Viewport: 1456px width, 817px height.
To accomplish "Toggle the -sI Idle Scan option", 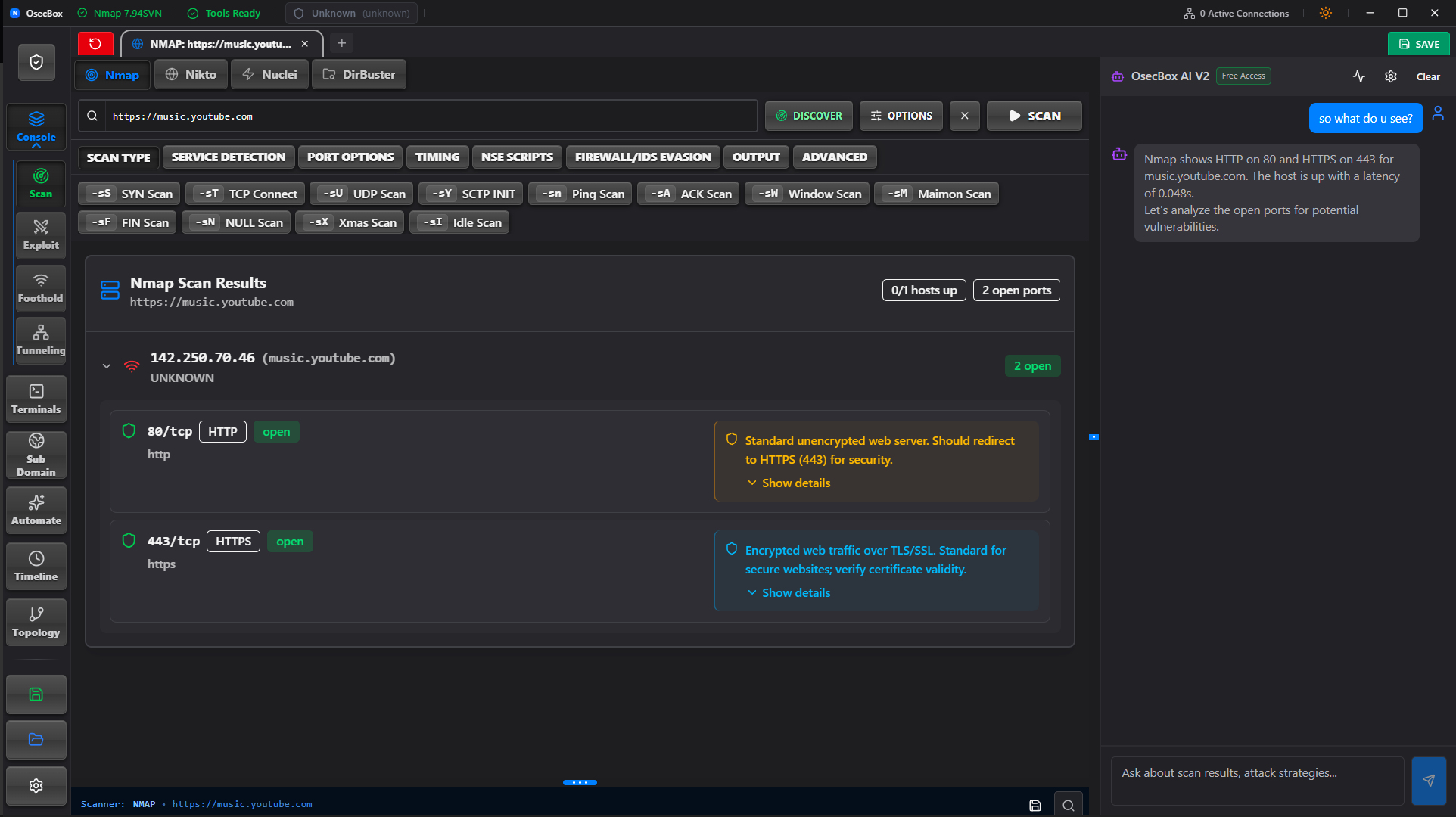I will [459, 222].
